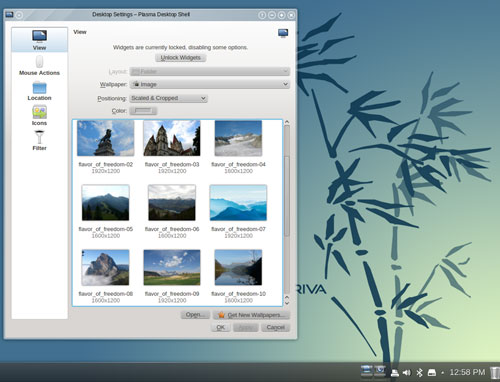Image resolution: width=500 pixels, height=382 pixels.
Task: Expand the Wallpaper type dropdown
Action: point(210,84)
